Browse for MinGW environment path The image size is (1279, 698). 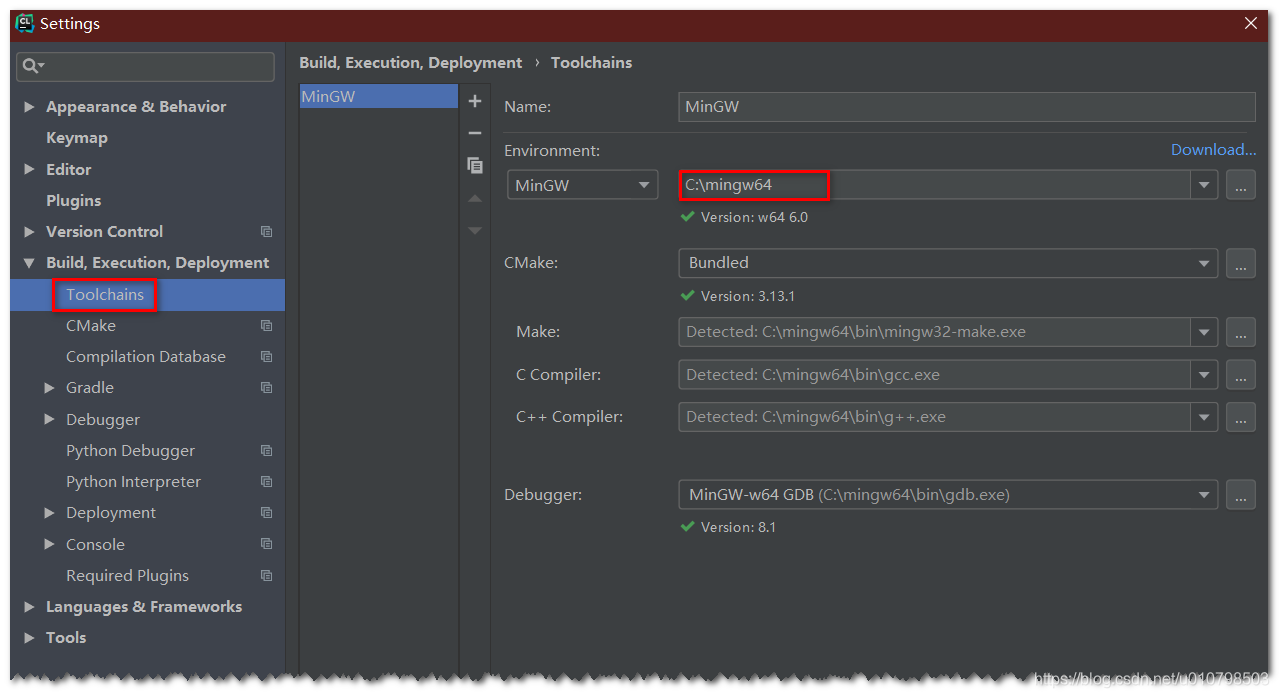(x=1240, y=185)
